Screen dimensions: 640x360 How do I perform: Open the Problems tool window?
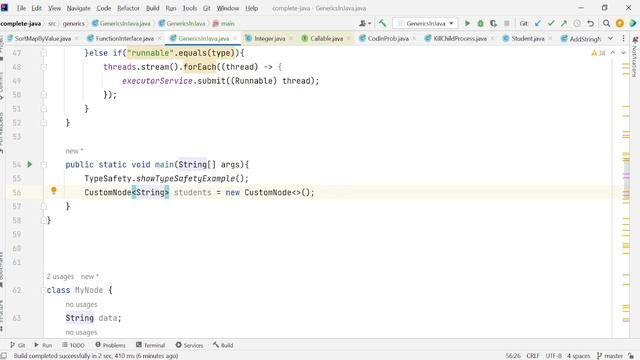pyautogui.click(x=110, y=345)
